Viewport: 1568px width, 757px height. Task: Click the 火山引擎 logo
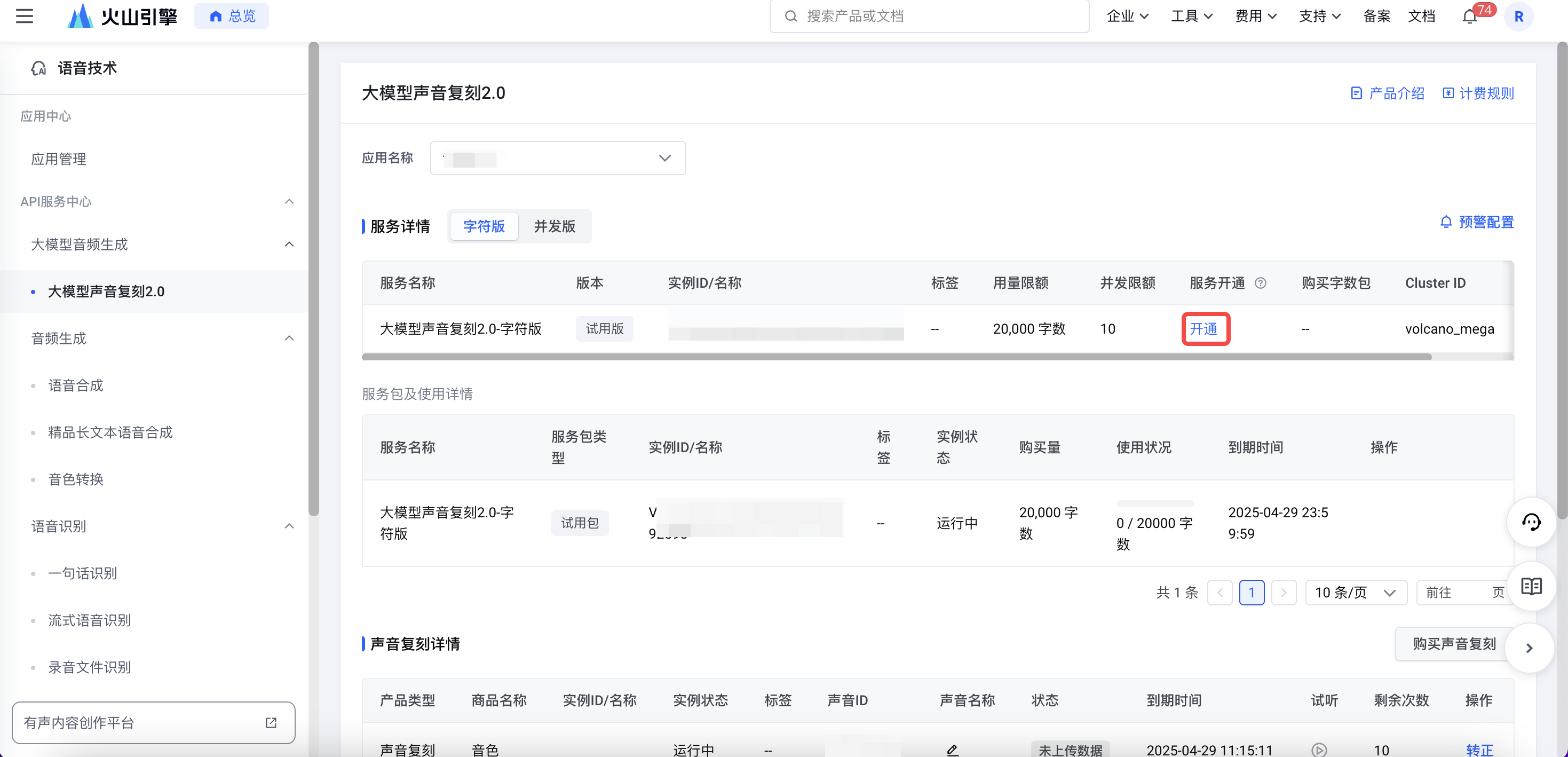[122, 16]
